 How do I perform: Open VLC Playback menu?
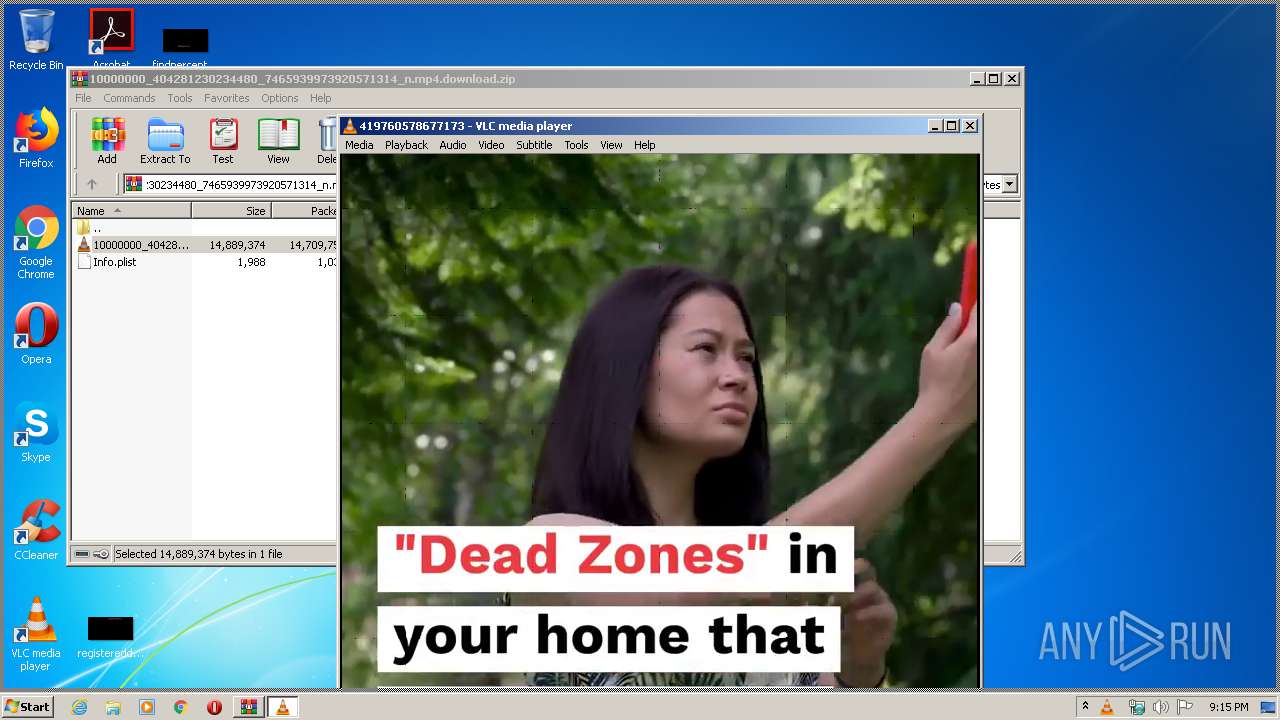(406, 145)
